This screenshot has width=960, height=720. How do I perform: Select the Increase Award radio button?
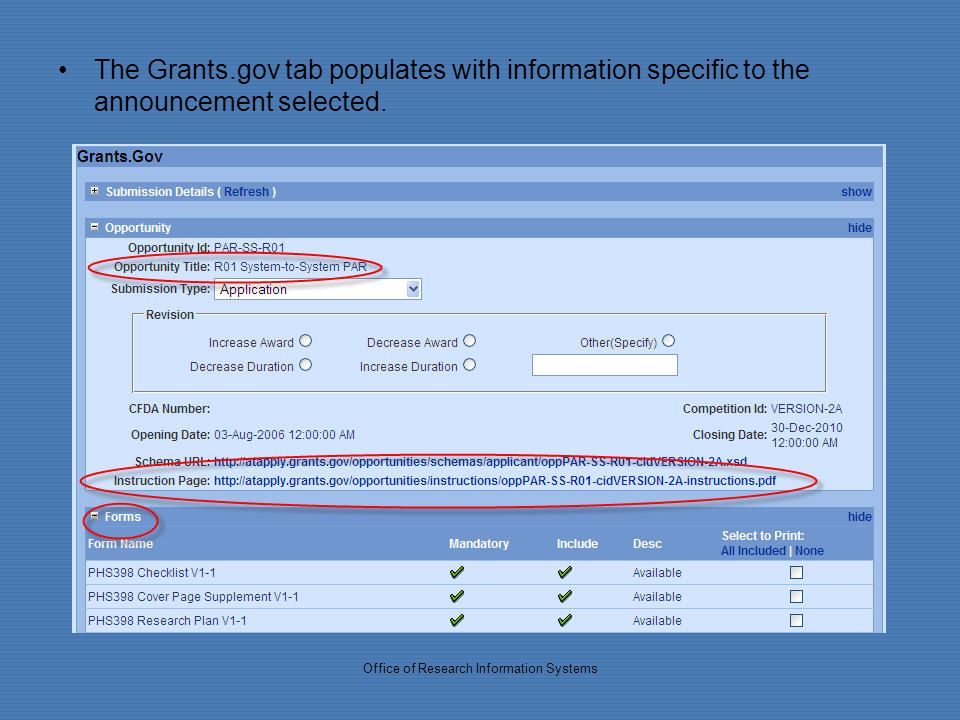point(306,341)
